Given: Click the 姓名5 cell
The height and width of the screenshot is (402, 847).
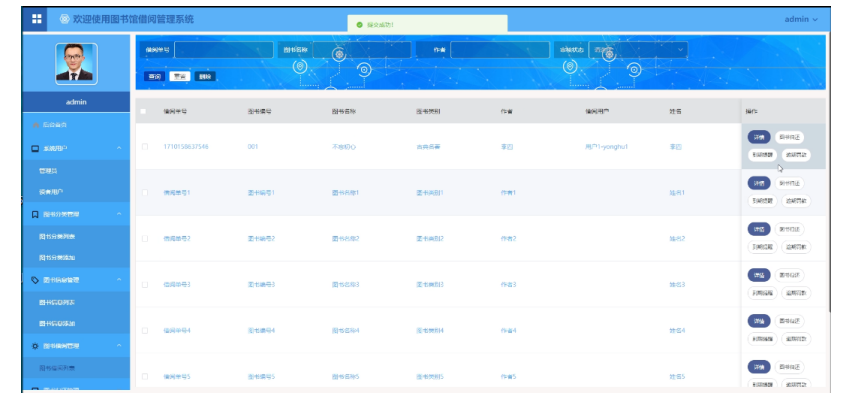Looking at the screenshot, I should point(677,376).
